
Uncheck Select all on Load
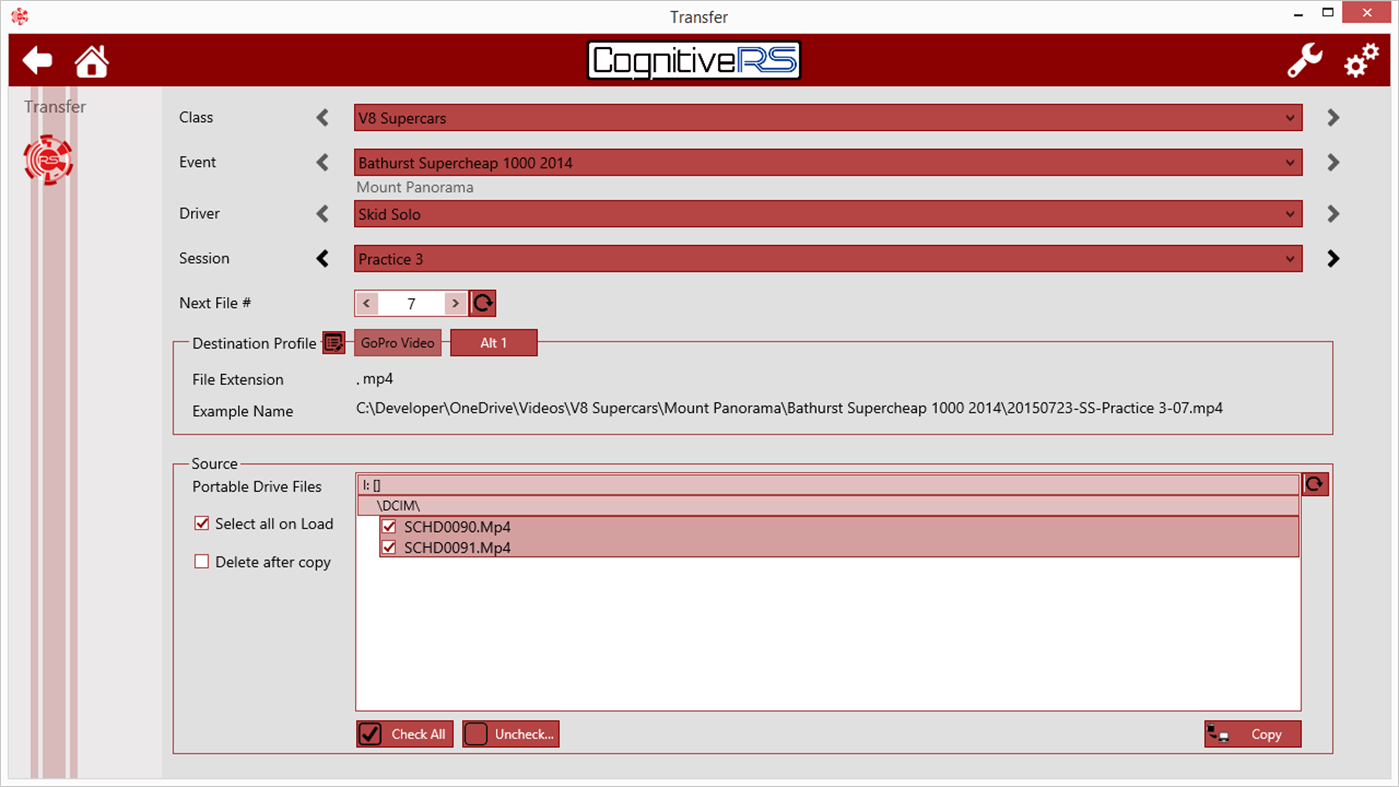click(x=201, y=522)
